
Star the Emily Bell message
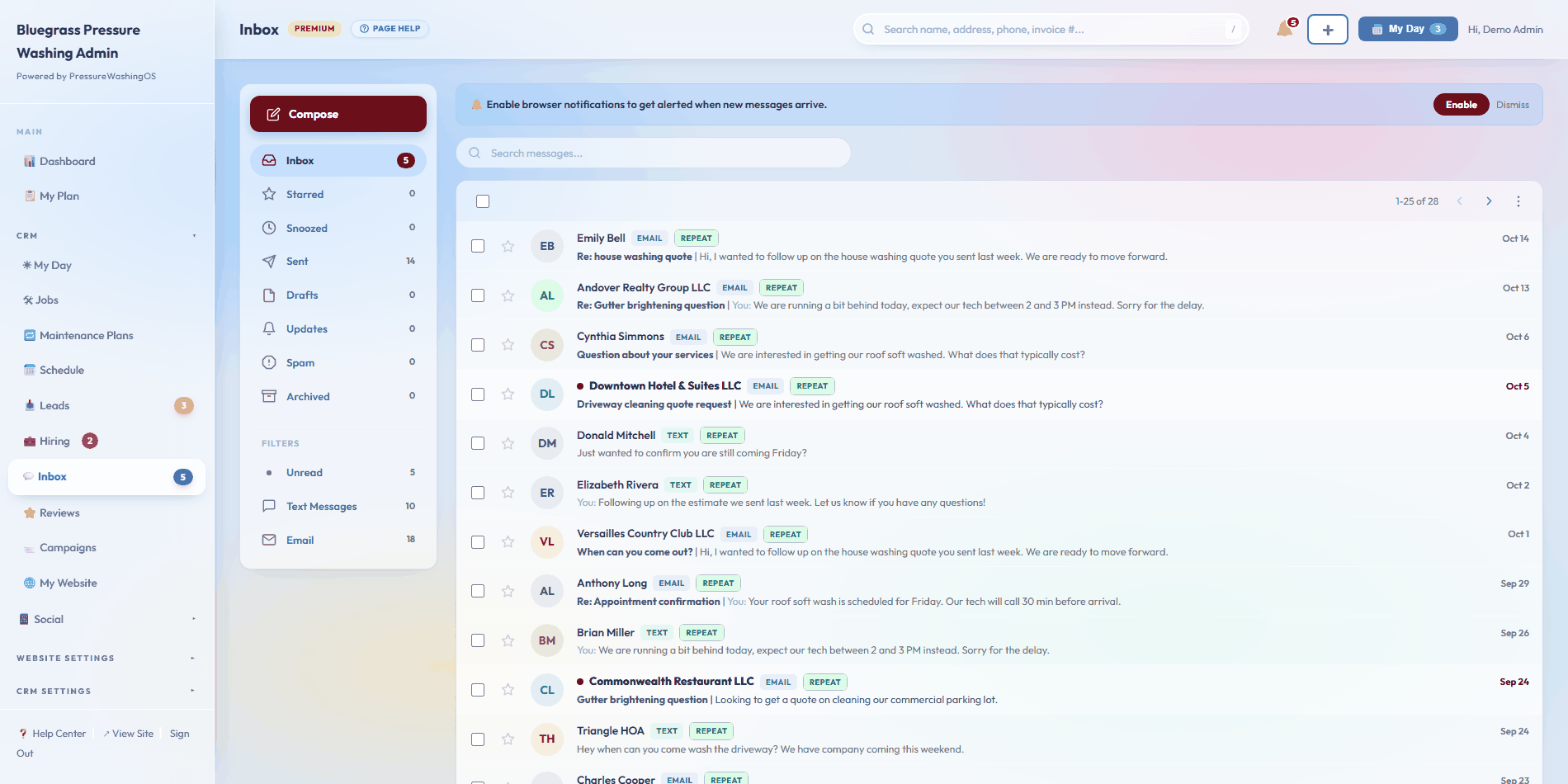click(x=508, y=246)
